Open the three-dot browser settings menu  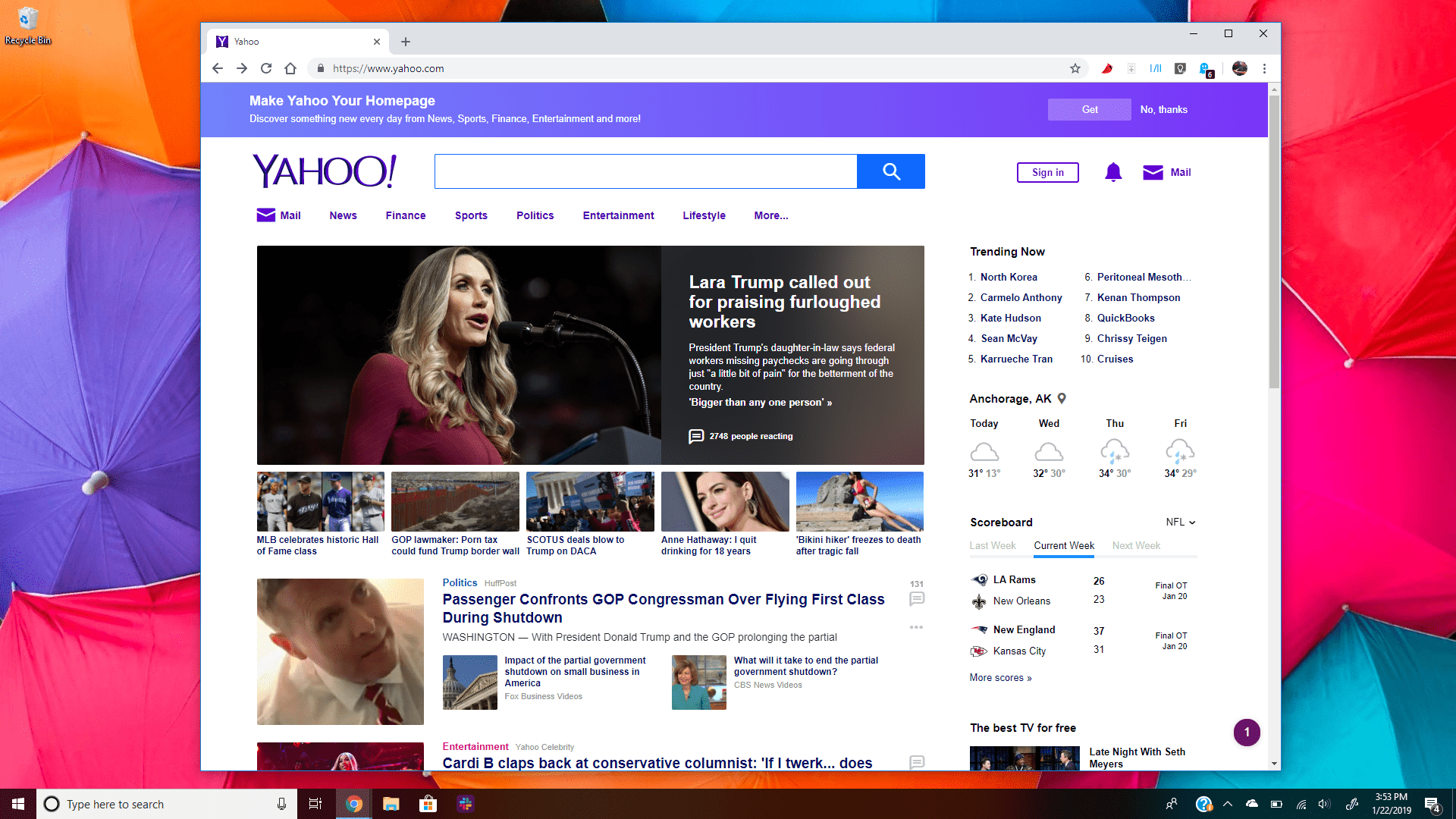click(x=1264, y=68)
